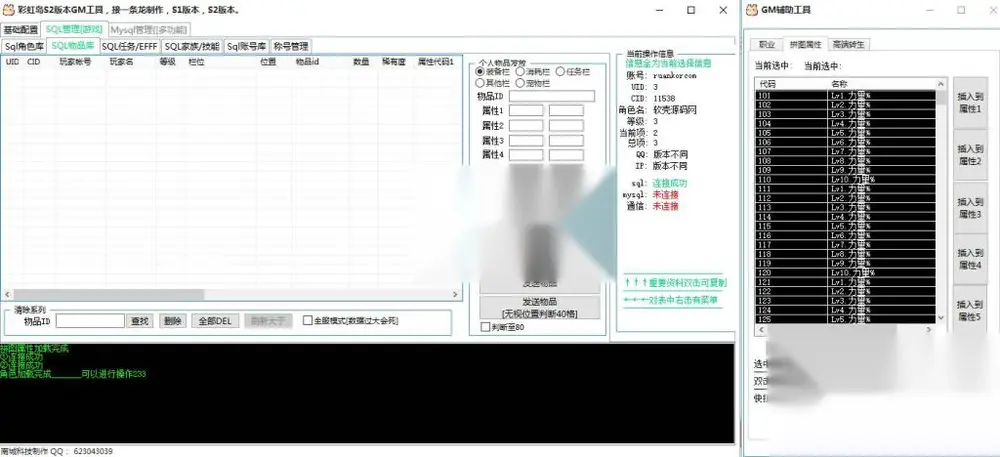Image resolution: width=1000 pixels, height=457 pixels.
Task: Click the 物品ID field in 清除系列
Action: tap(90, 321)
